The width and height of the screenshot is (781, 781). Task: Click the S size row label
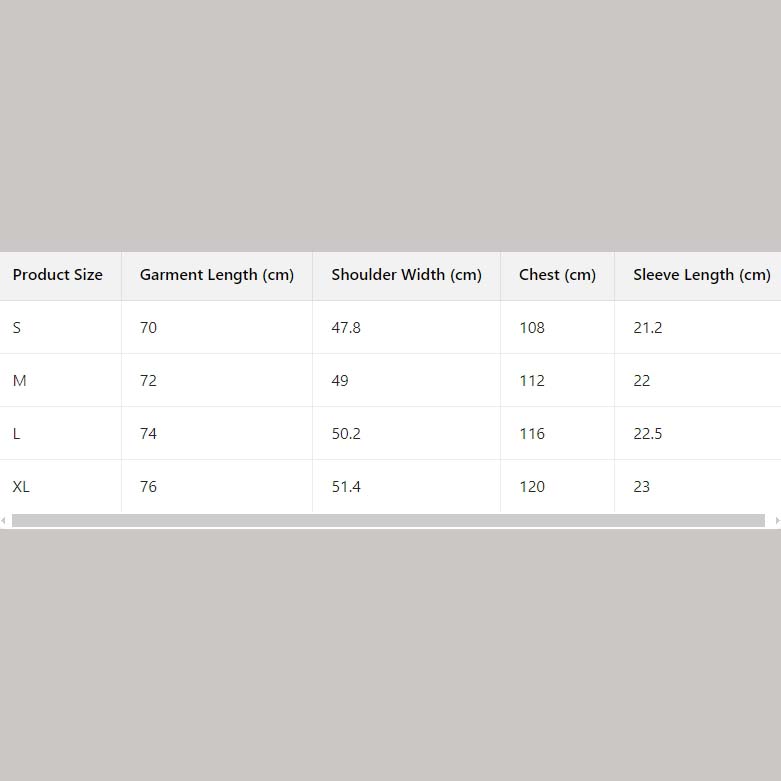tap(17, 328)
